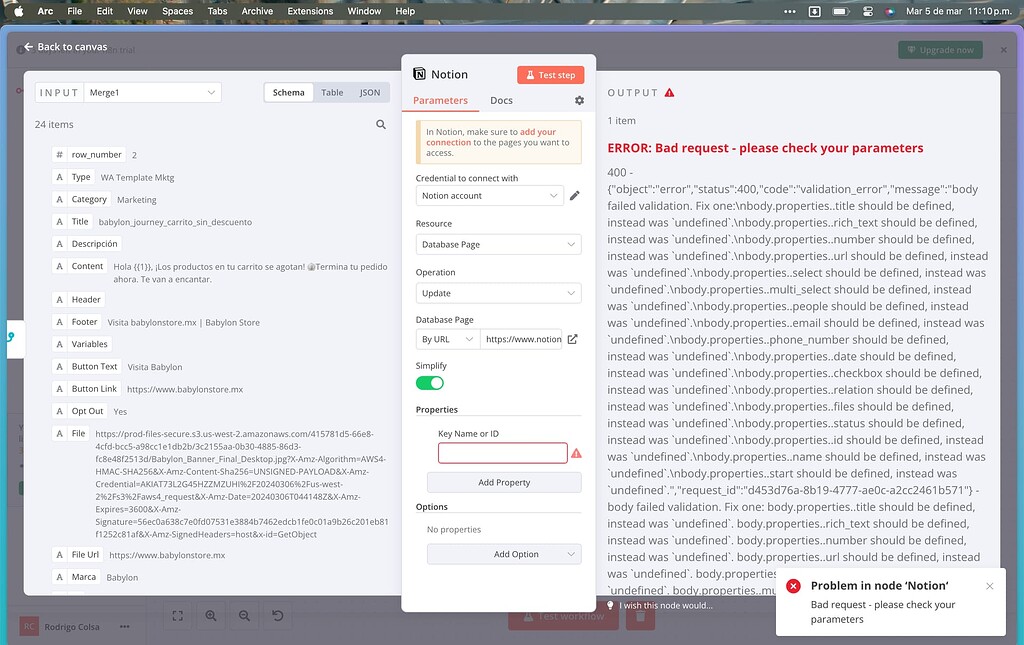Switch to the JSON tab

(x=369, y=91)
